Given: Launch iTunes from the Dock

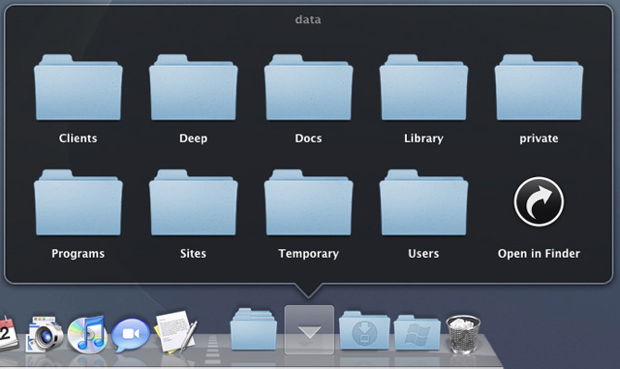Looking at the screenshot, I should coord(87,334).
